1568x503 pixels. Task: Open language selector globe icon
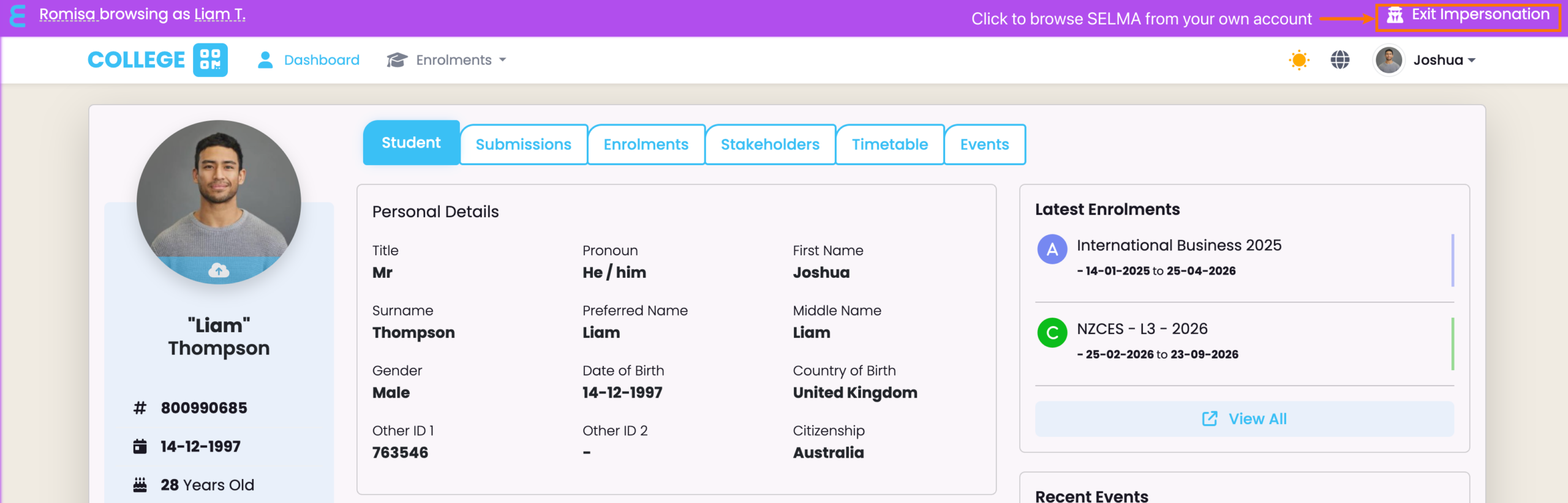click(x=1340, y=60)
